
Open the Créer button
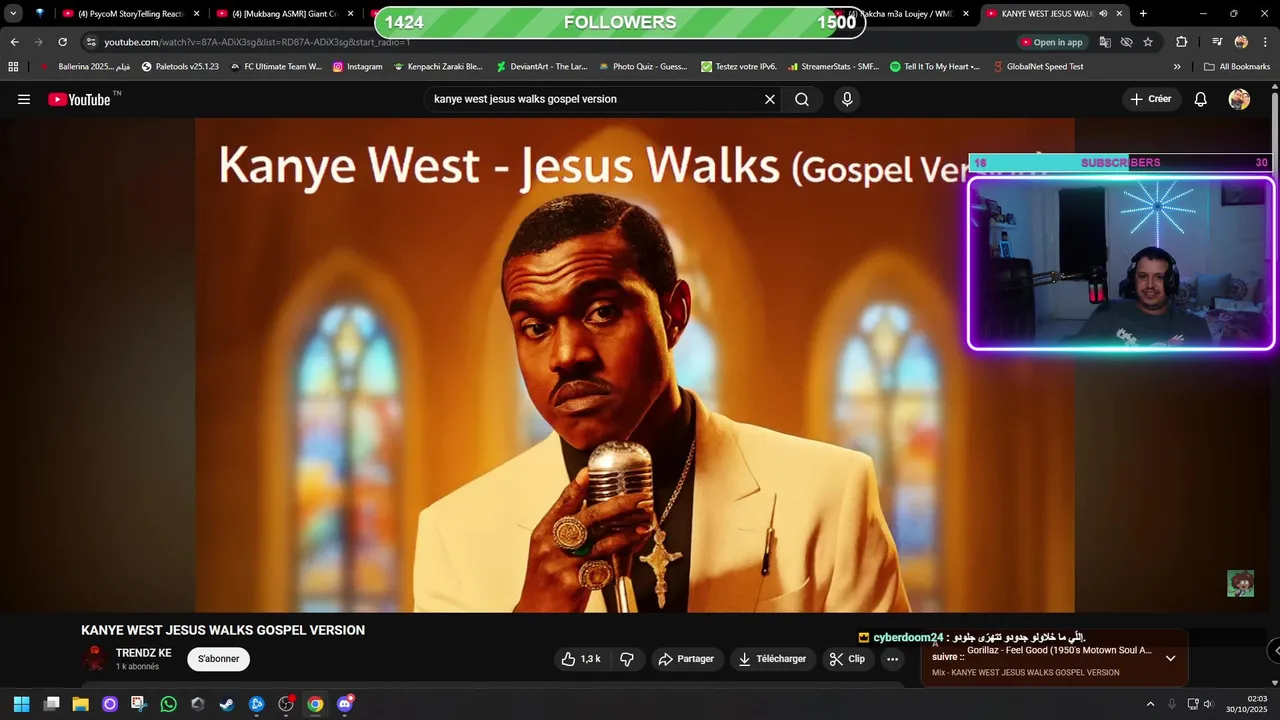point(1151,99)
